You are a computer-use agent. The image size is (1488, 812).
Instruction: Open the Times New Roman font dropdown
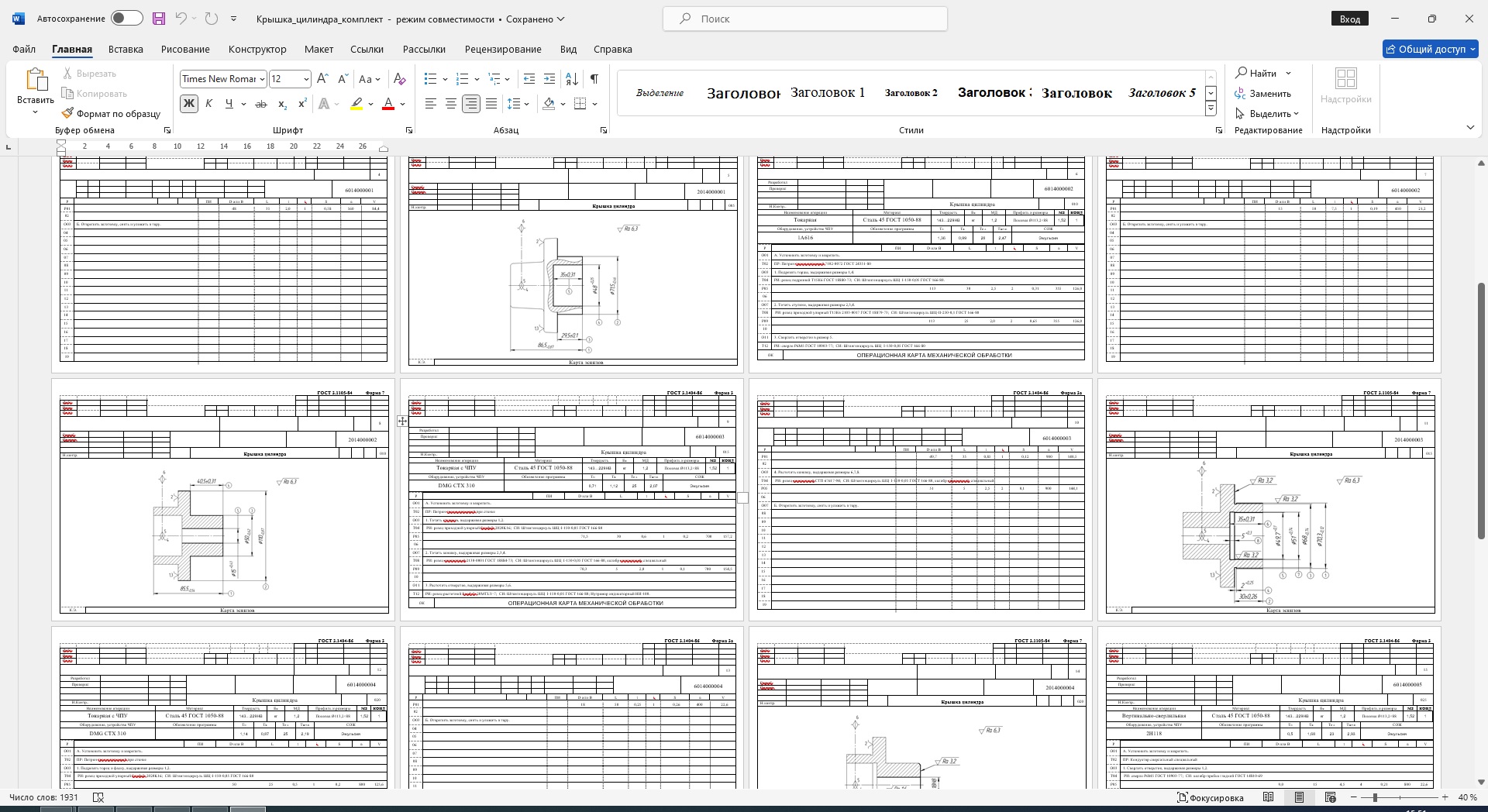[262, 79]
